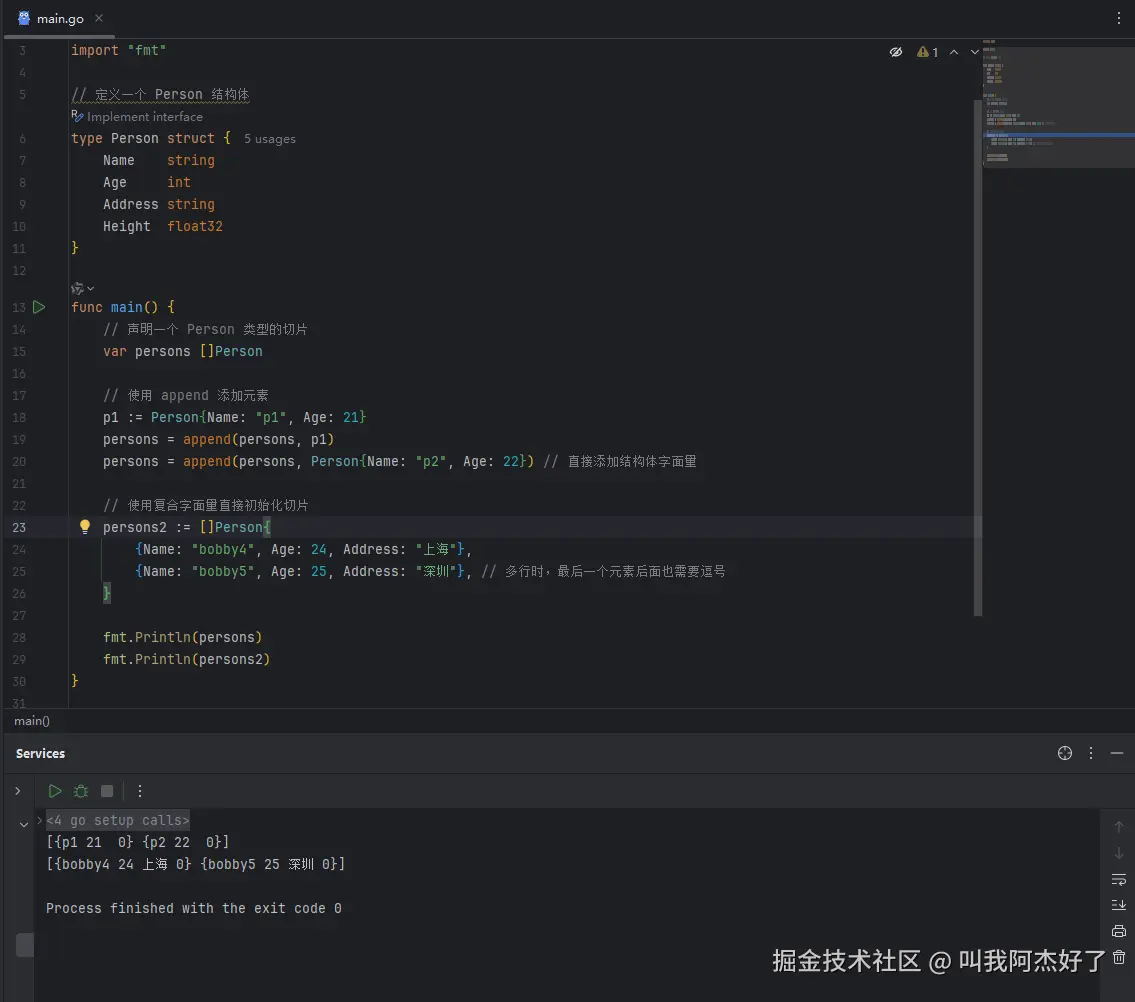Expand the '<4 go setup calls>' folded line
The image size is (1135, 1002).
pos(118,820)
